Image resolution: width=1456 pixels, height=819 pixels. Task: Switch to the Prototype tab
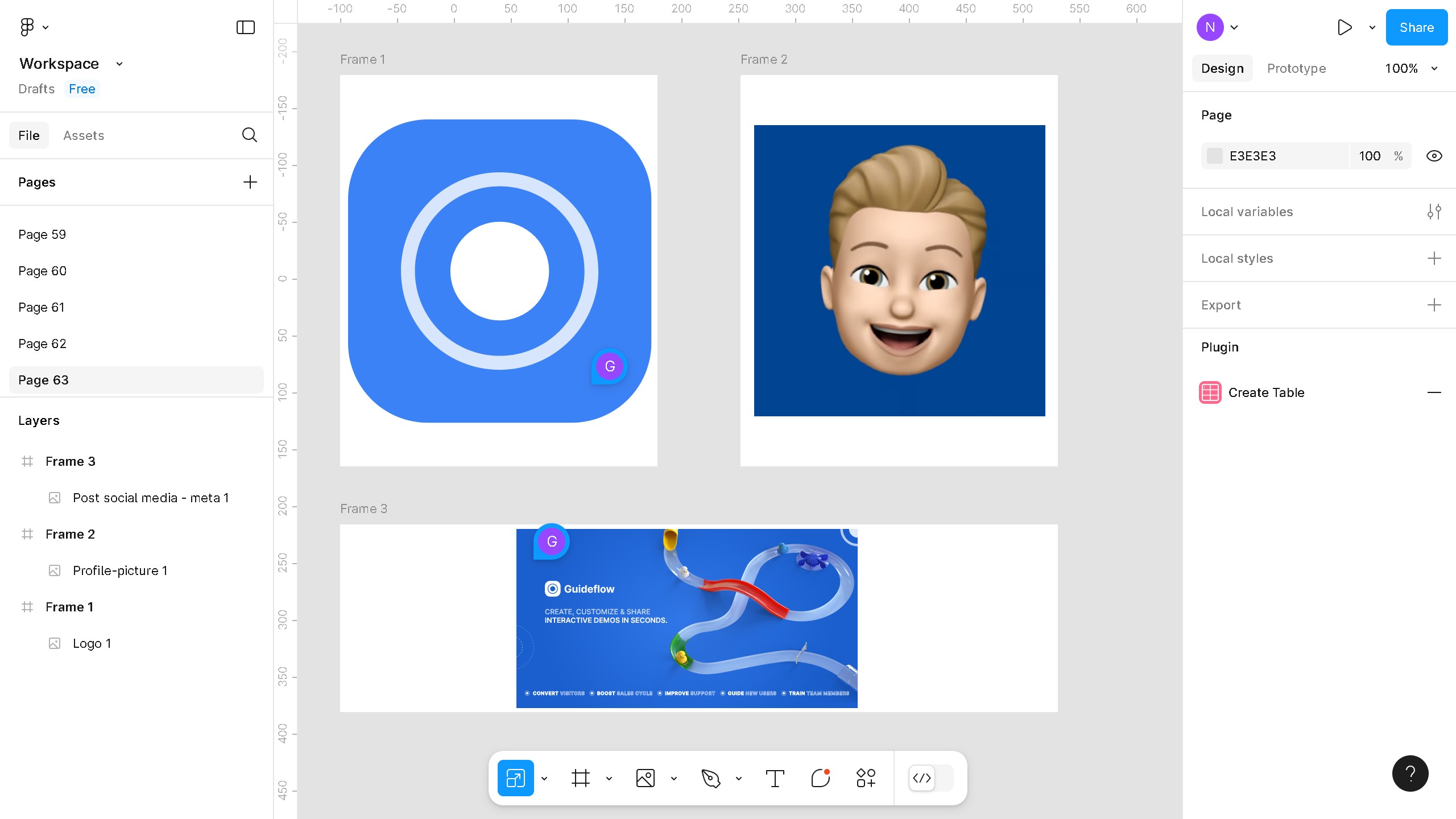pos(1296,68)
